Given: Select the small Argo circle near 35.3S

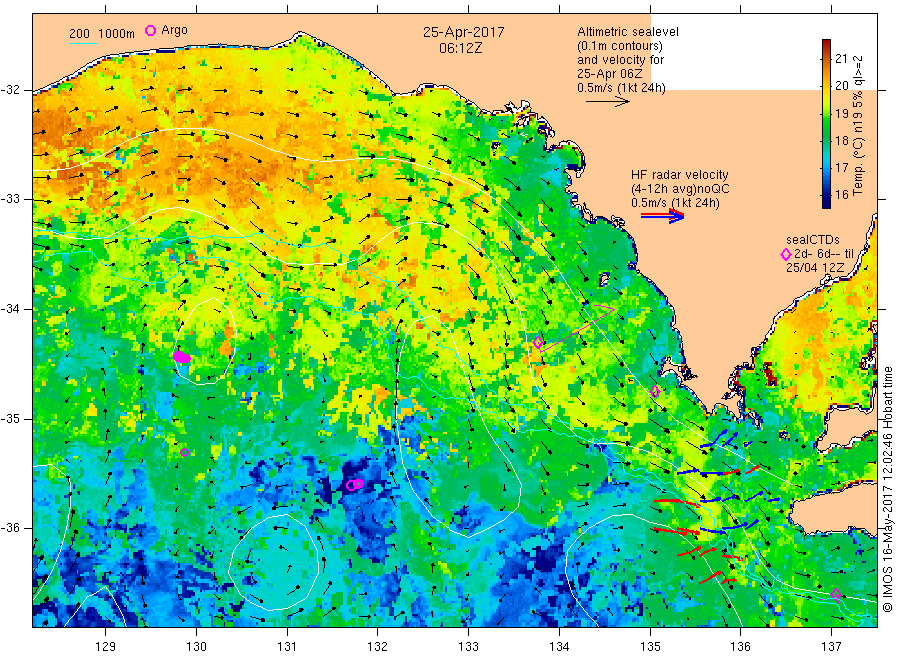Looking at the screenshot, I should 184,453.
